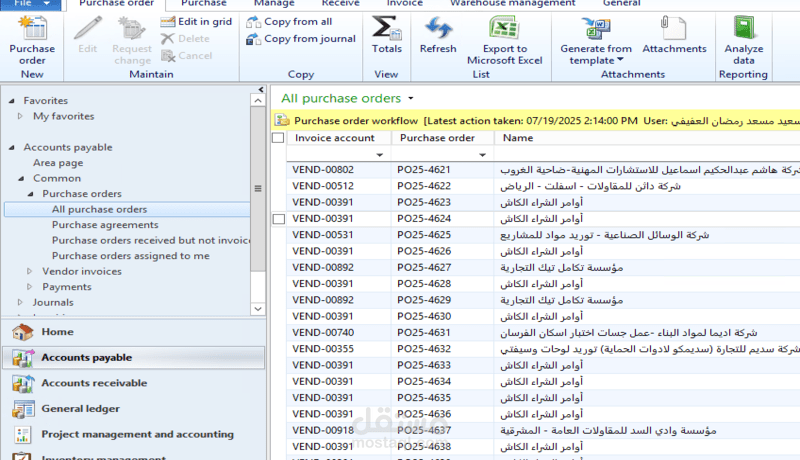Choose Copy from journal
Viewport: 800px width, 460px height.
coord(301,39)
